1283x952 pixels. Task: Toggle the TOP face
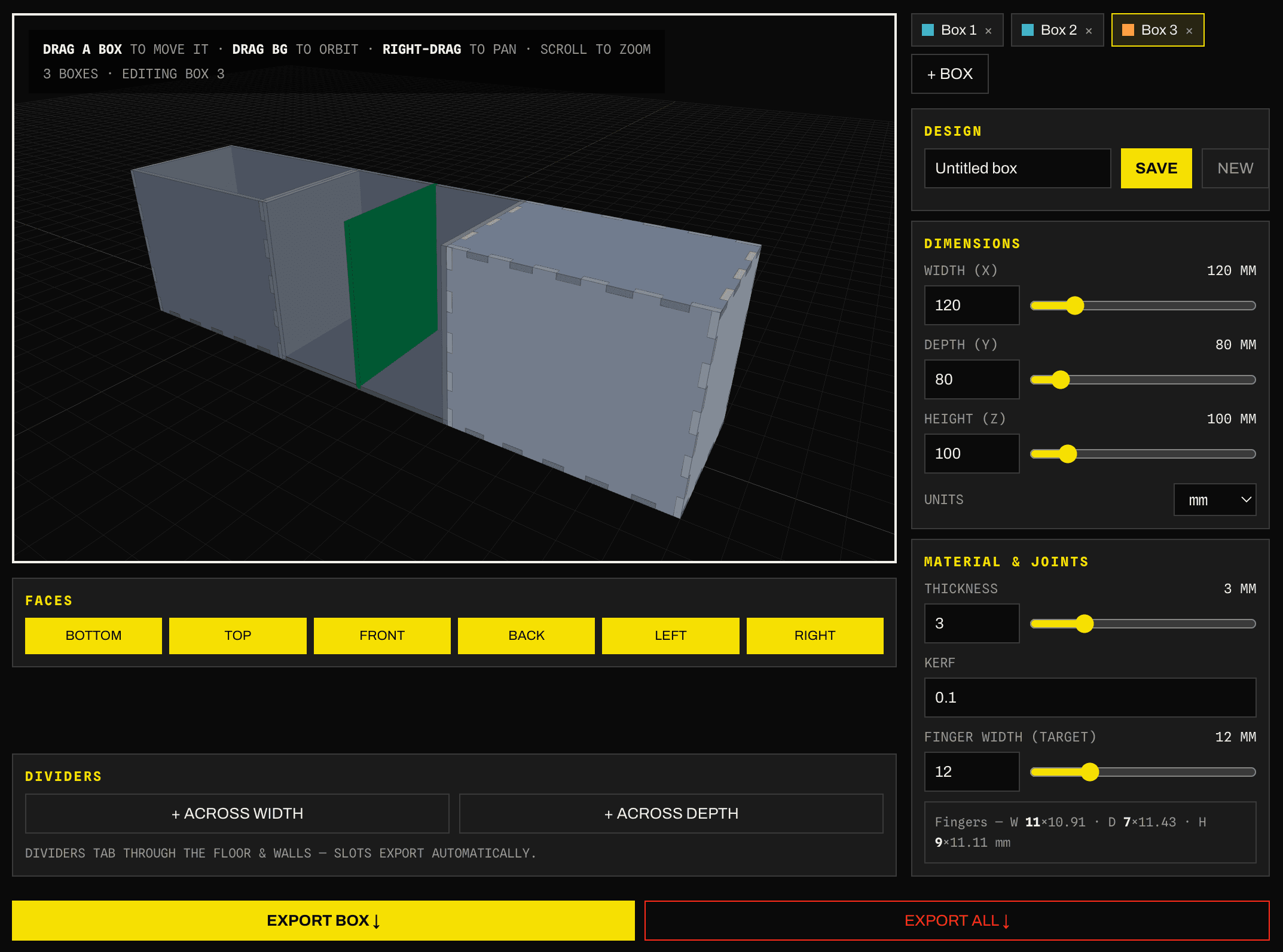tap(238, 636)
